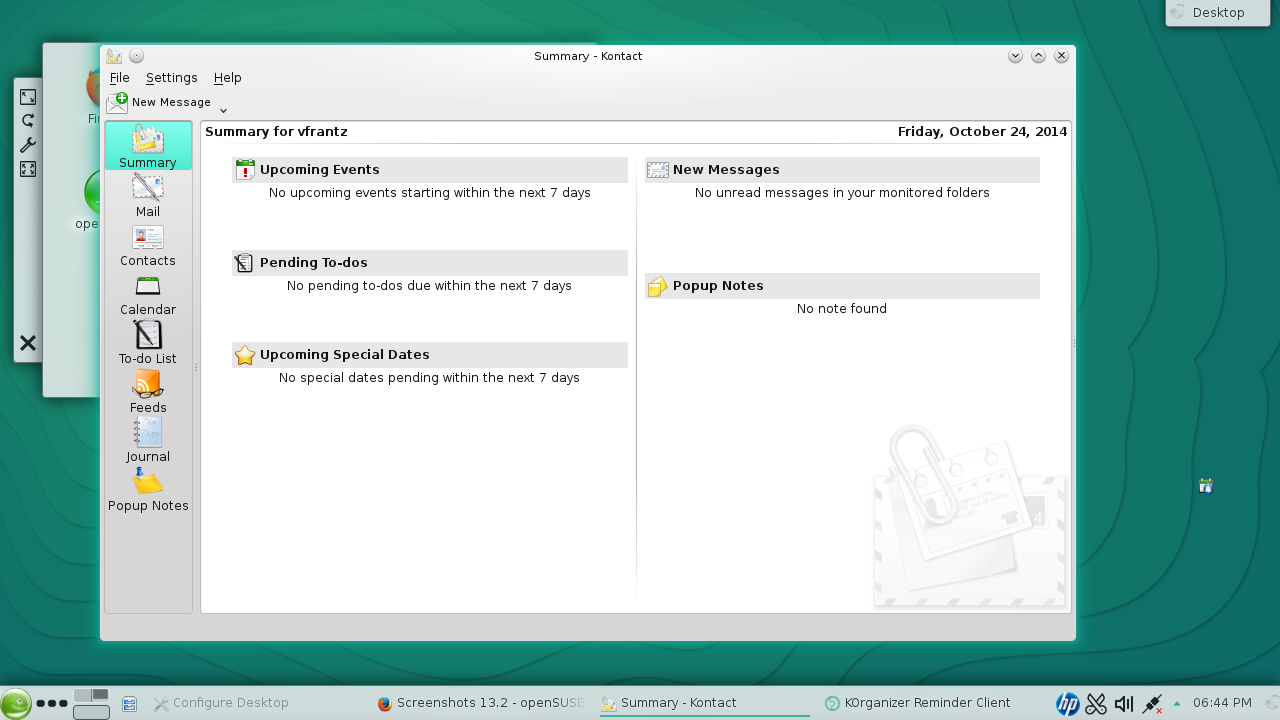Open the Calendar view in Kontact sidebar
The image size is (1280, 720).
point(148,293)
